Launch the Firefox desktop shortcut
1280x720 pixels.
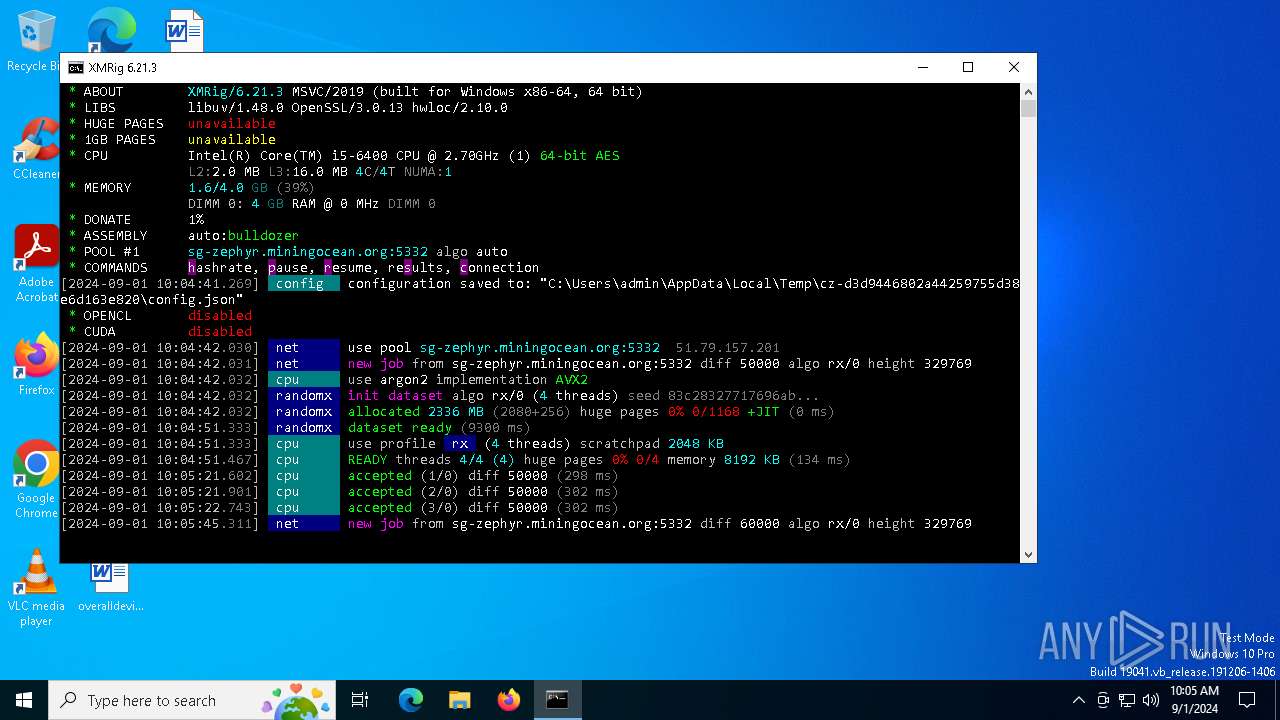click(36, 365)
